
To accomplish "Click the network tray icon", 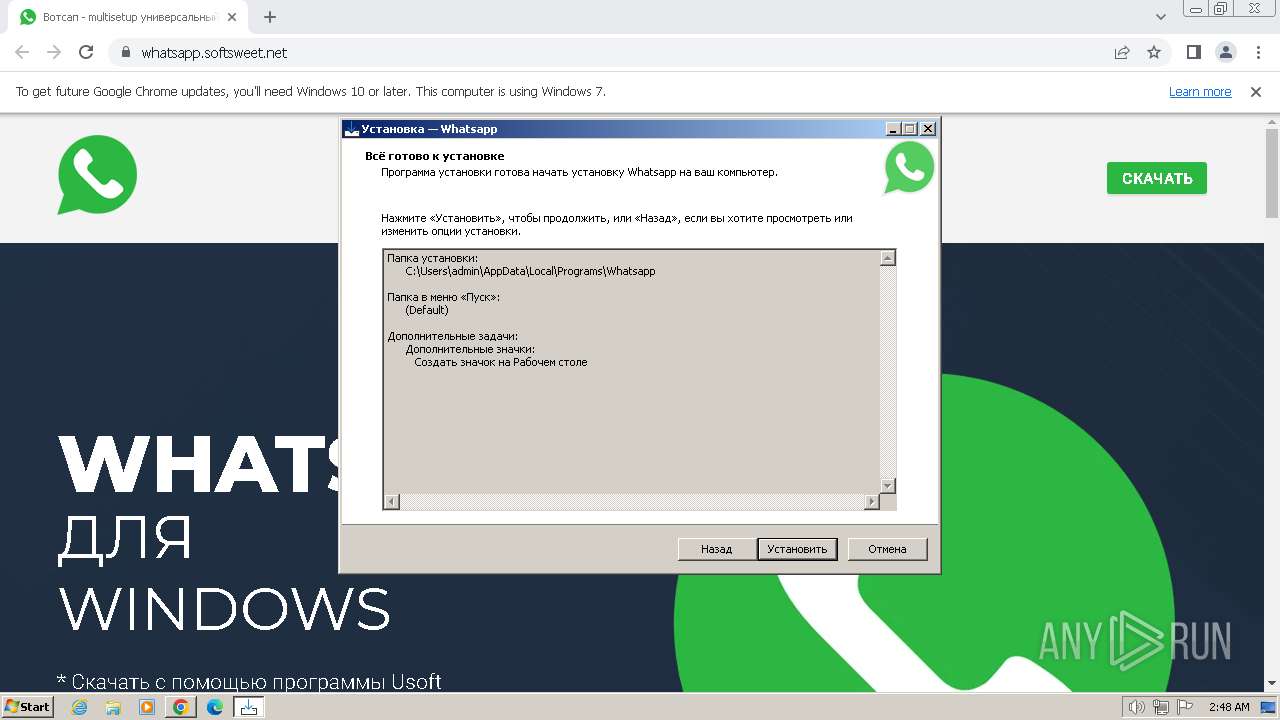I will (1161, 707).
